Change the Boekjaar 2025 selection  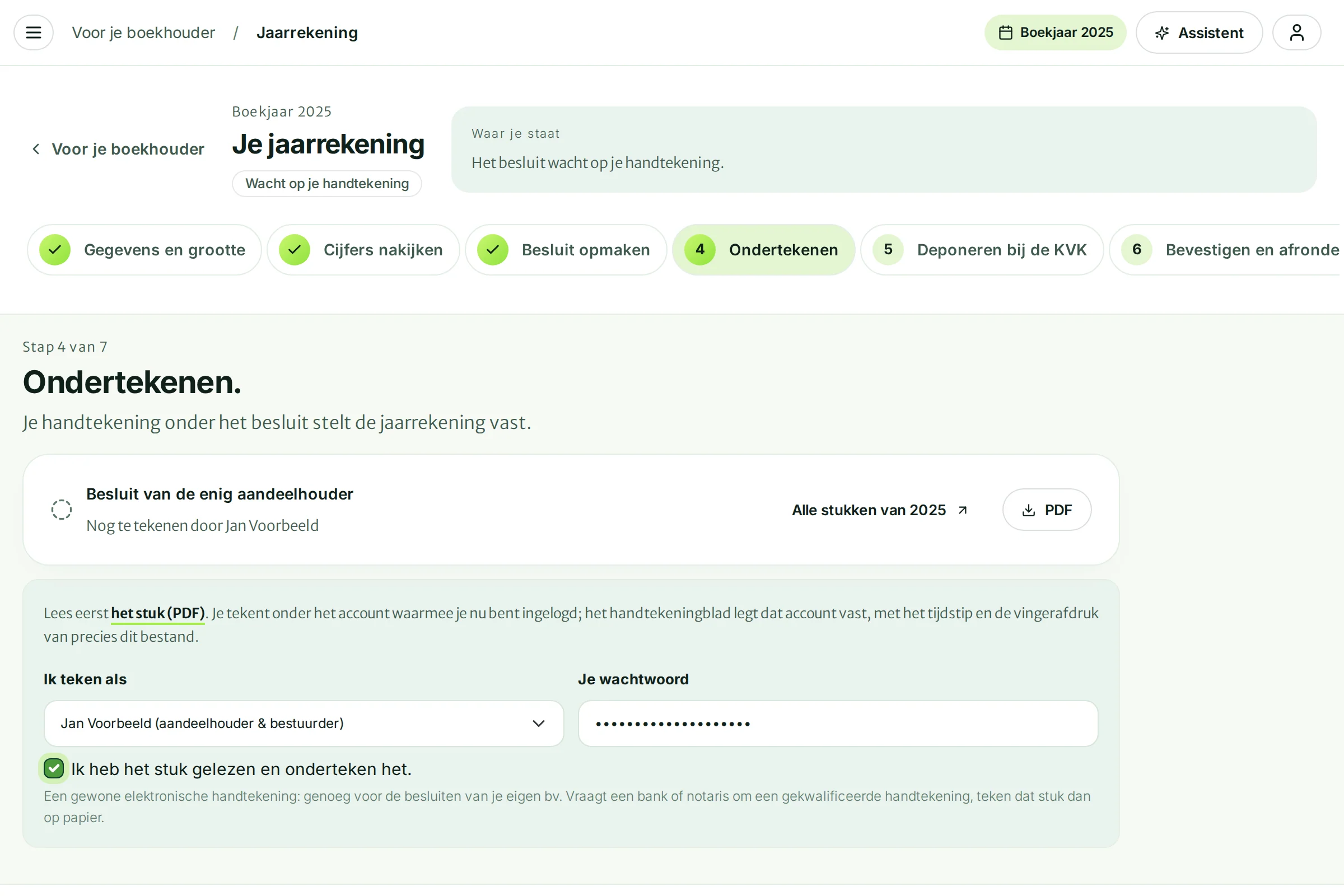pos(1055,32)
